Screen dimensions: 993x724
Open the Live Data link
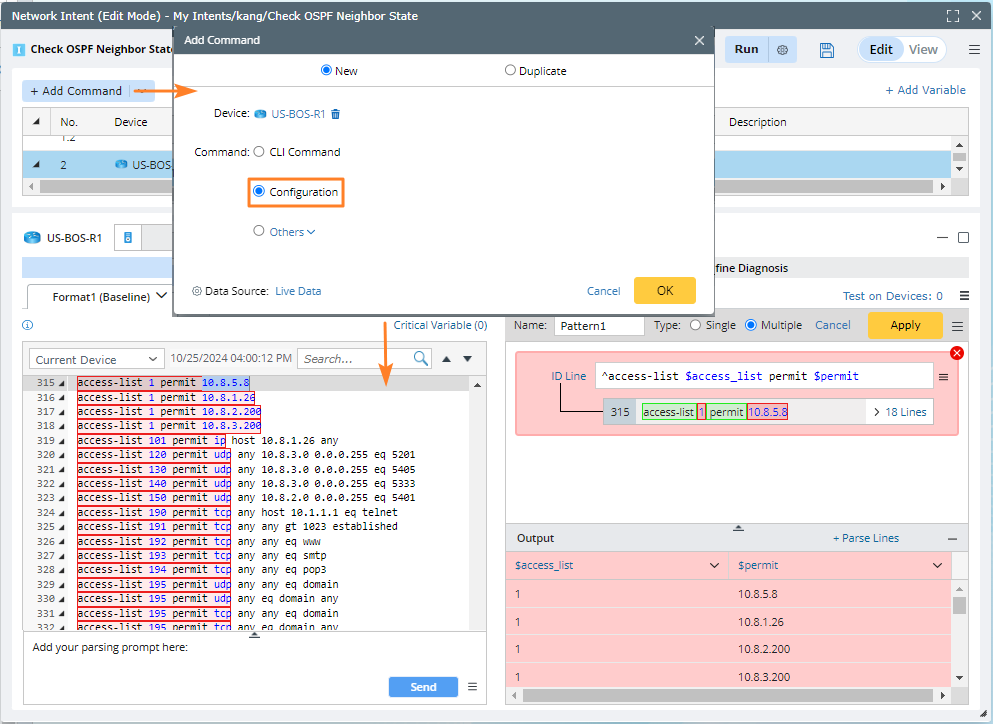point(298,291)
